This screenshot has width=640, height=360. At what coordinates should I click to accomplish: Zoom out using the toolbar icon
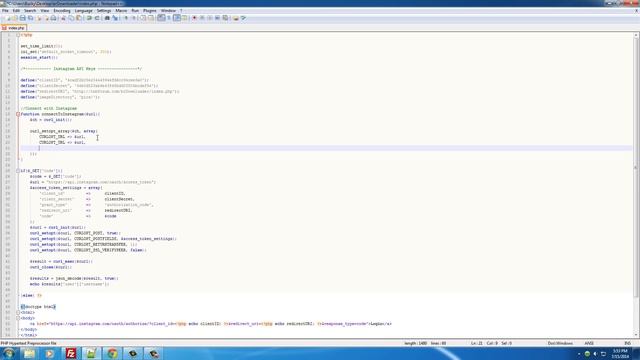tap(133, 18)
